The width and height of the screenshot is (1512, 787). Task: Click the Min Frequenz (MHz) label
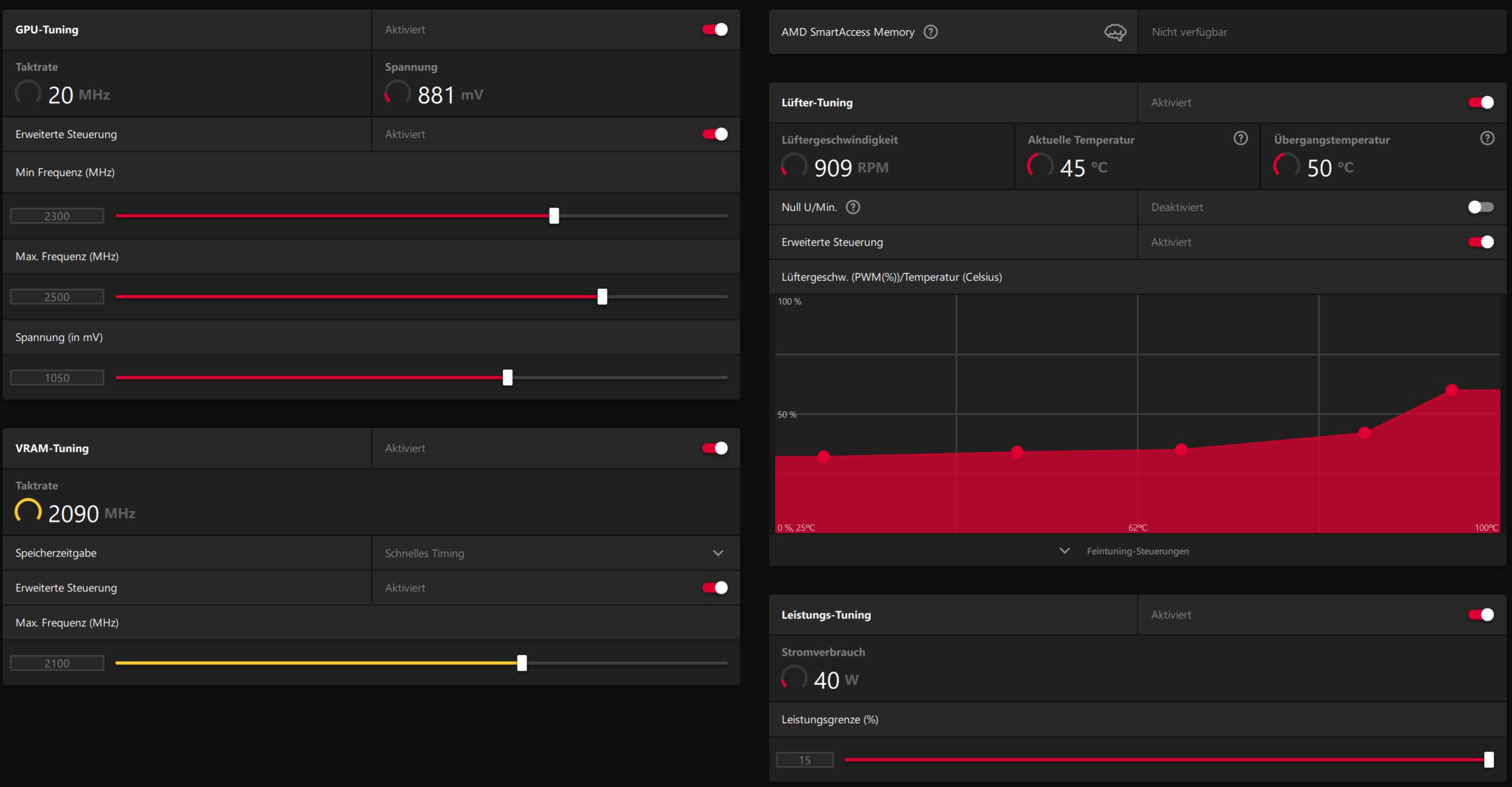point(65,172)
